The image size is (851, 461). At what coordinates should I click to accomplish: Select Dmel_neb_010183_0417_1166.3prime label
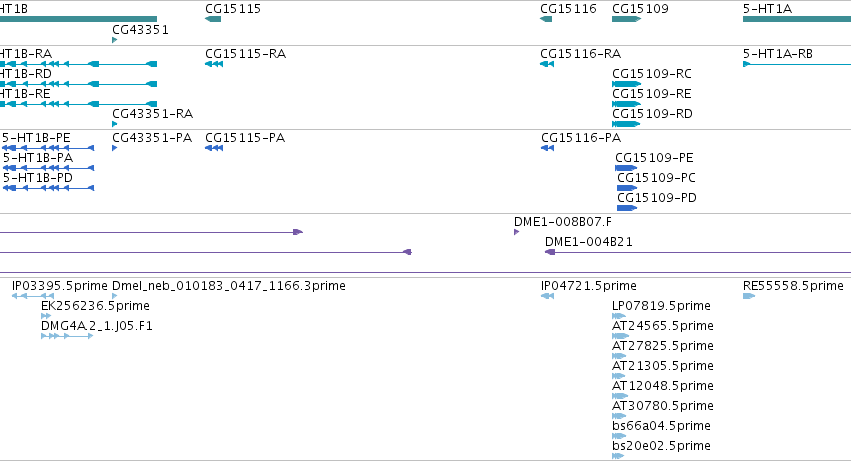click(228, 286)
